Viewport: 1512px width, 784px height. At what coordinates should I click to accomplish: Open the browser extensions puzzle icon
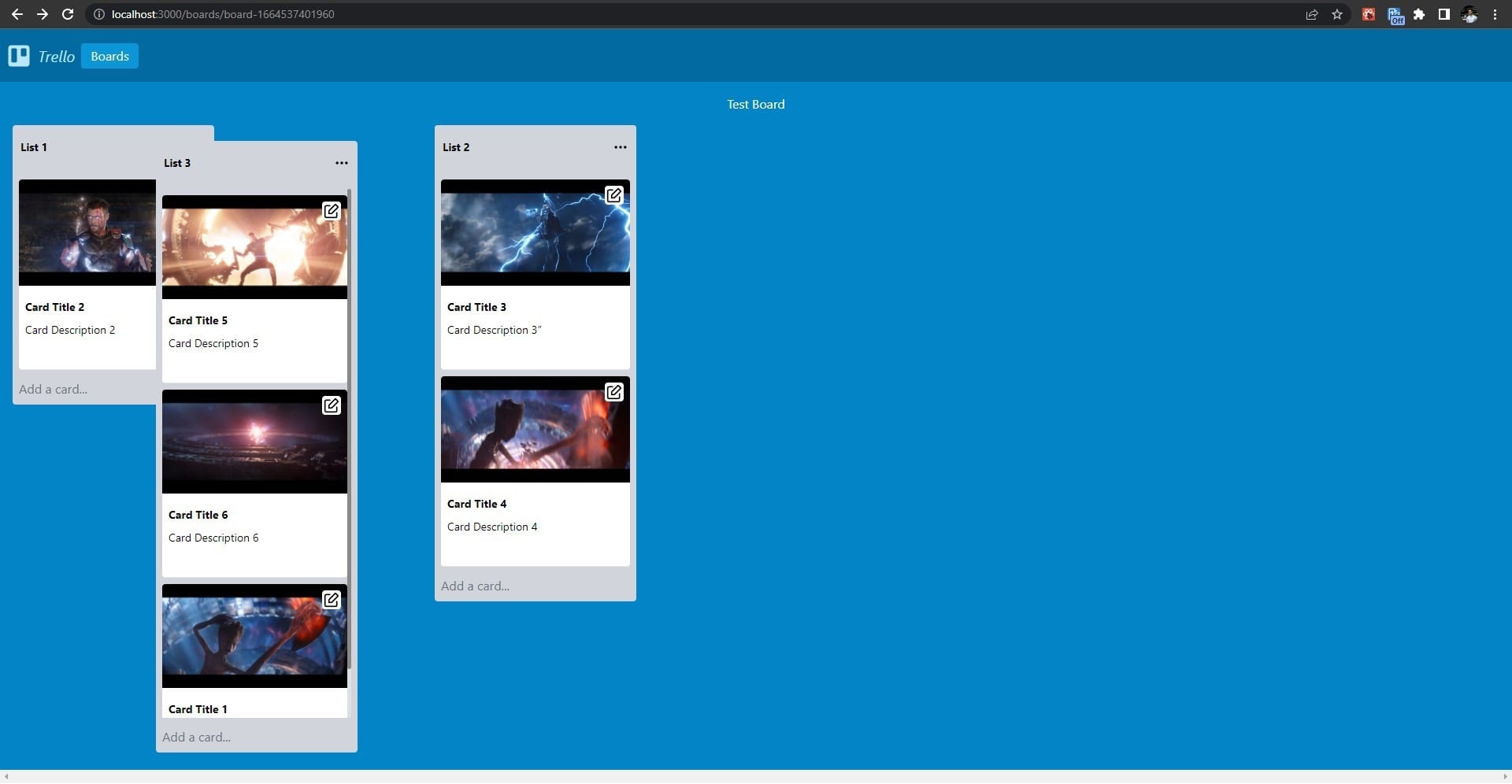[x=1419, y=14]
